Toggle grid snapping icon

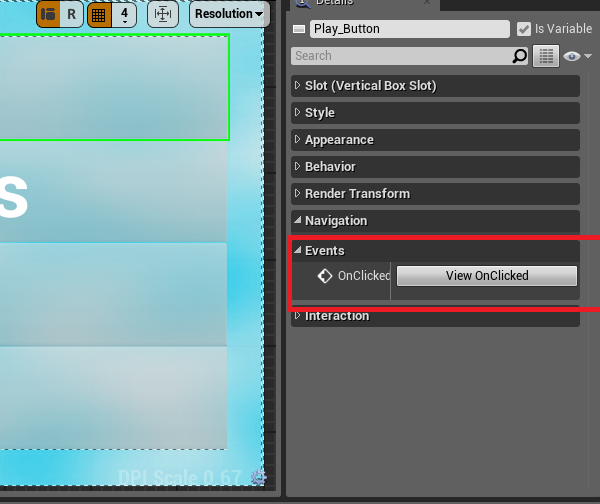click(99, 15)
